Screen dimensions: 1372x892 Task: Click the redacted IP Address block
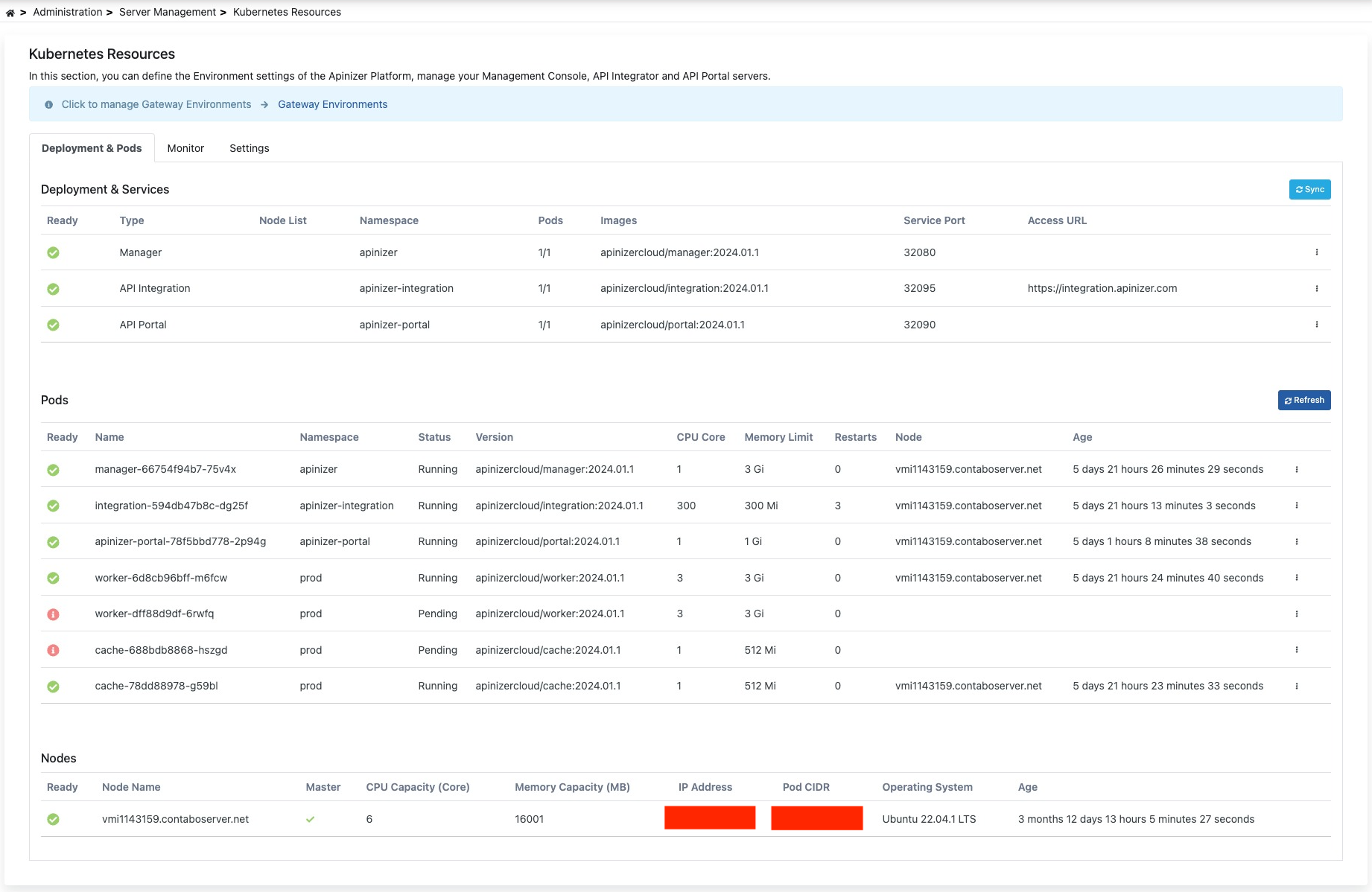pos(709,818)
